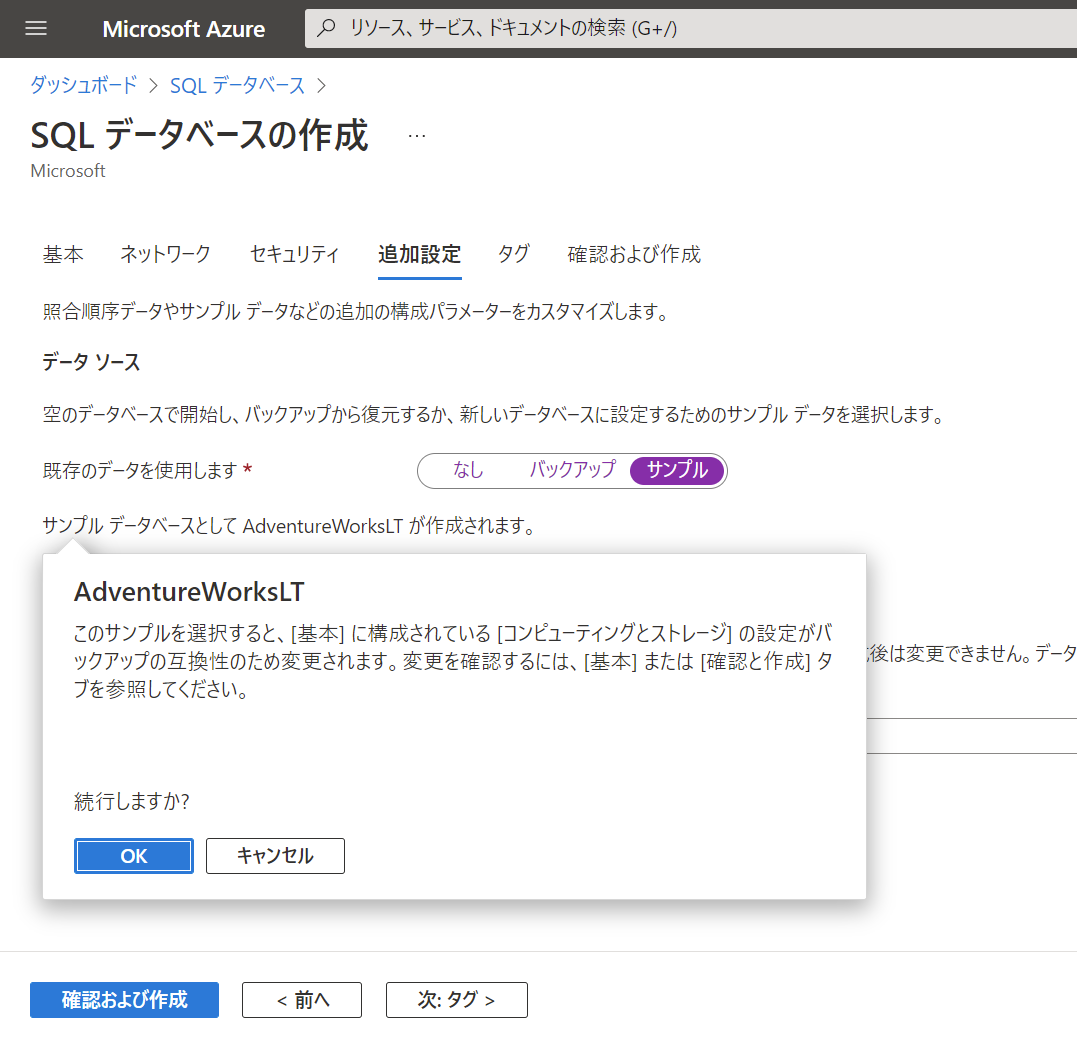Click the 続行しますか? prompt text
This screenshot has width=1077, height=1042.
(x=132, y=802)
